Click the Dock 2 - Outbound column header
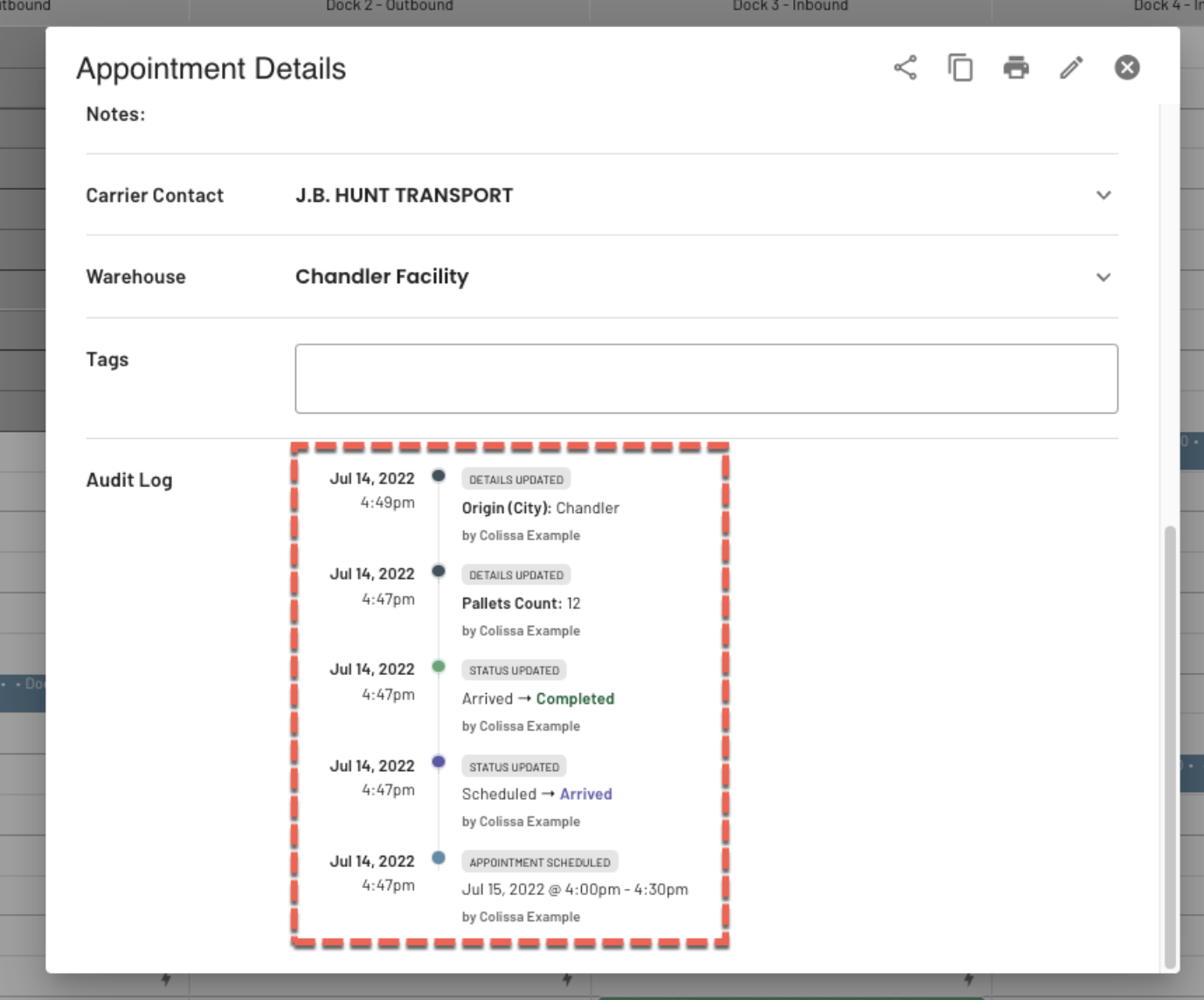Screen dimensions: 1204x1000 point(390,5)
